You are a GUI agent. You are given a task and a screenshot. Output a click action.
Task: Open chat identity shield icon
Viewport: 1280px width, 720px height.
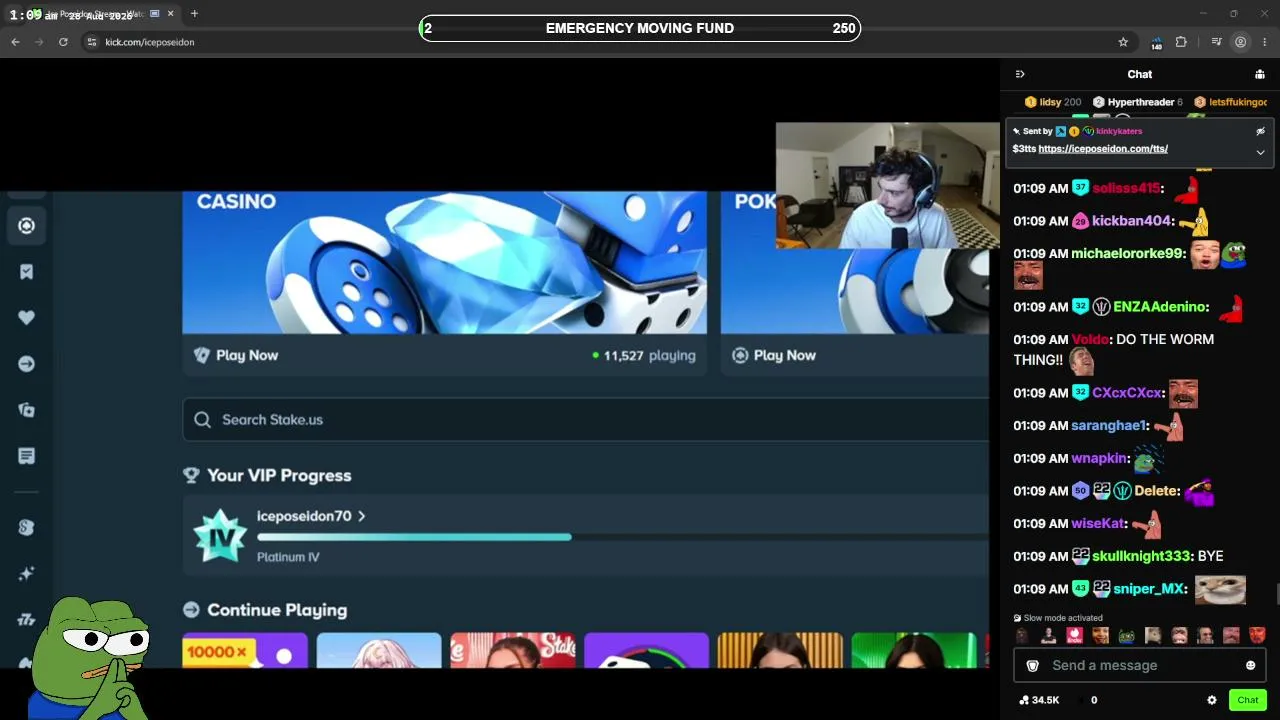point(1033,665)
